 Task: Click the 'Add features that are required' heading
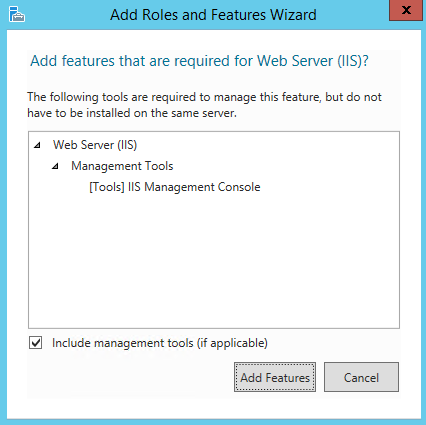tap(199, 61)
